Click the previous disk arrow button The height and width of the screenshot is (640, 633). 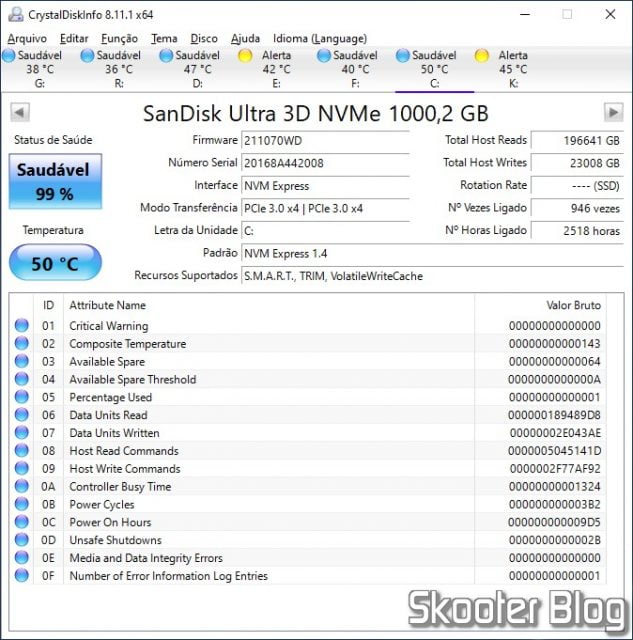click(20, 112)
